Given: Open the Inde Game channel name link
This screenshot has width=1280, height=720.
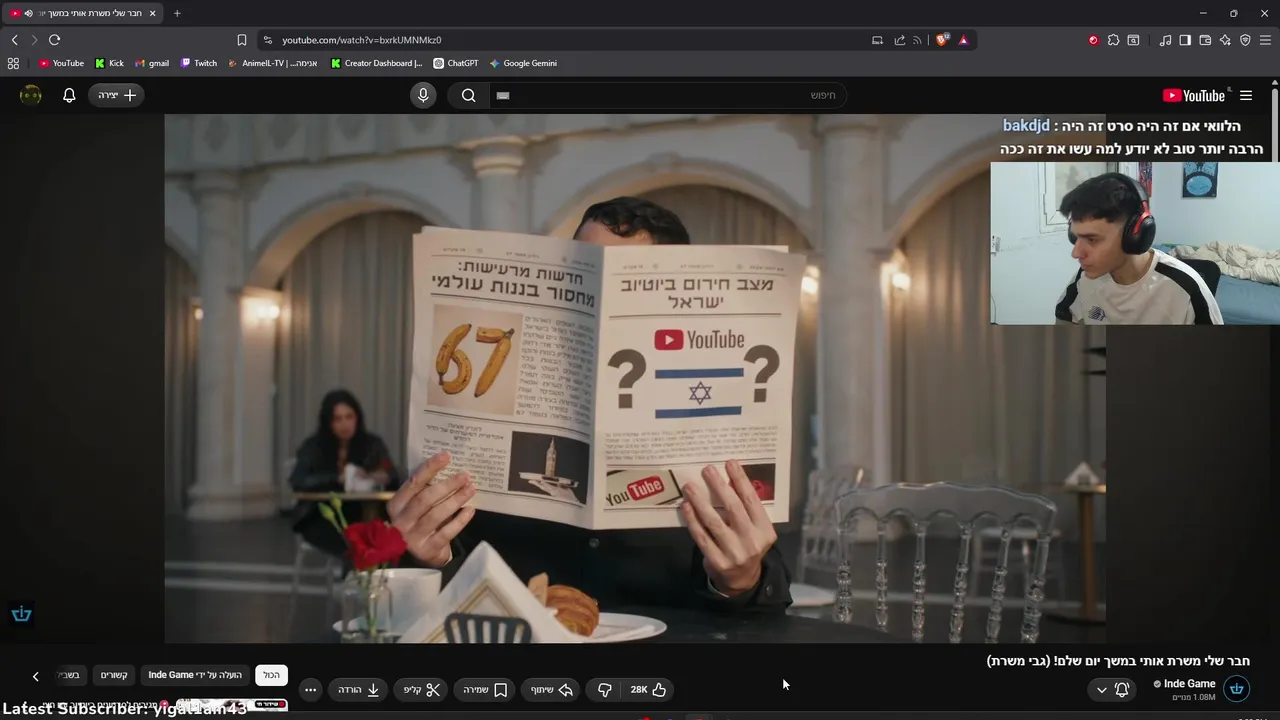Looking at the screenshot, I should click(1189, 684).
